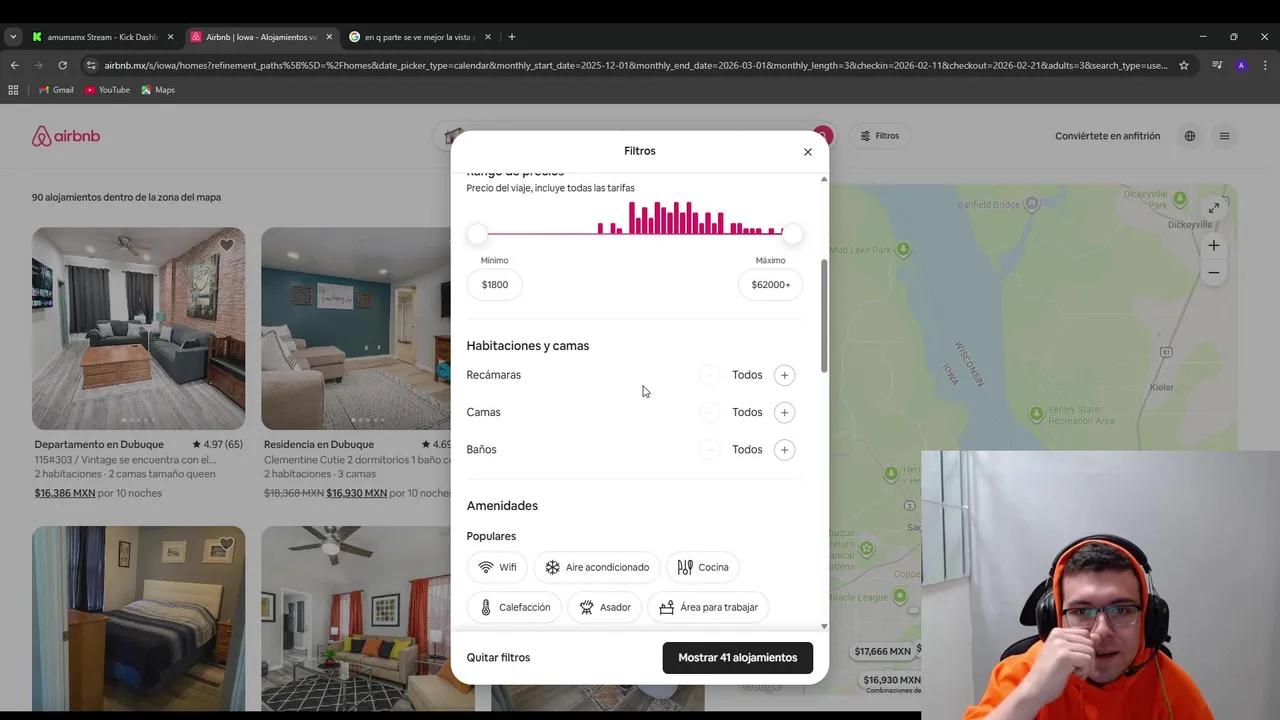Favorite the blue bedroom listing

pyautogui.click(x=226, y=544)
